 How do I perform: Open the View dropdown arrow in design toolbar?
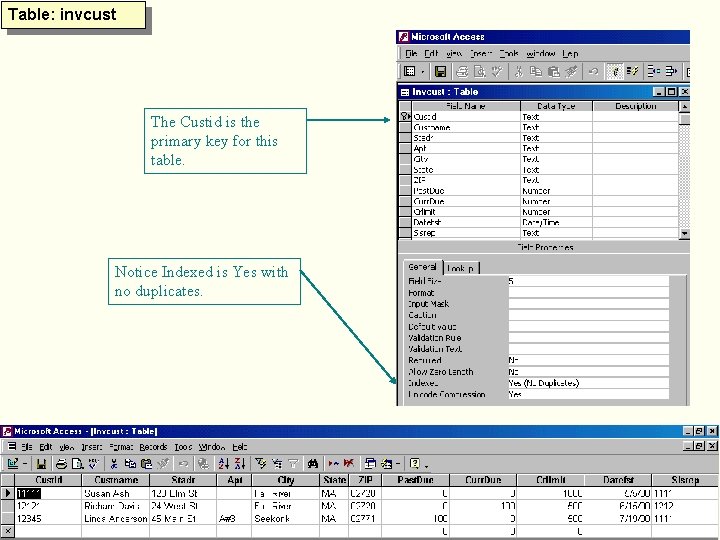click(x=422, y=72)
